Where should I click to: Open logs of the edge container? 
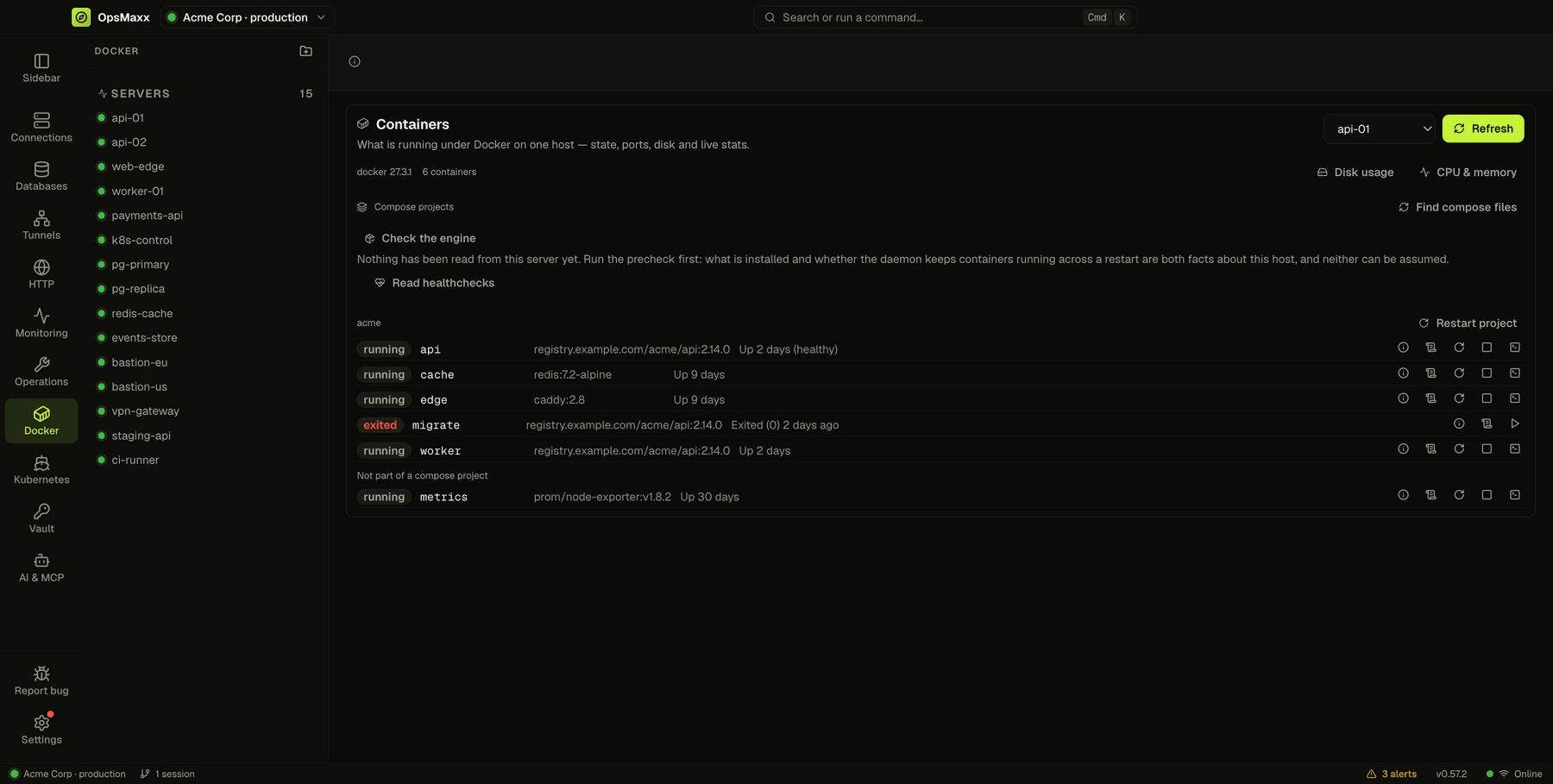pos(1430,398)
